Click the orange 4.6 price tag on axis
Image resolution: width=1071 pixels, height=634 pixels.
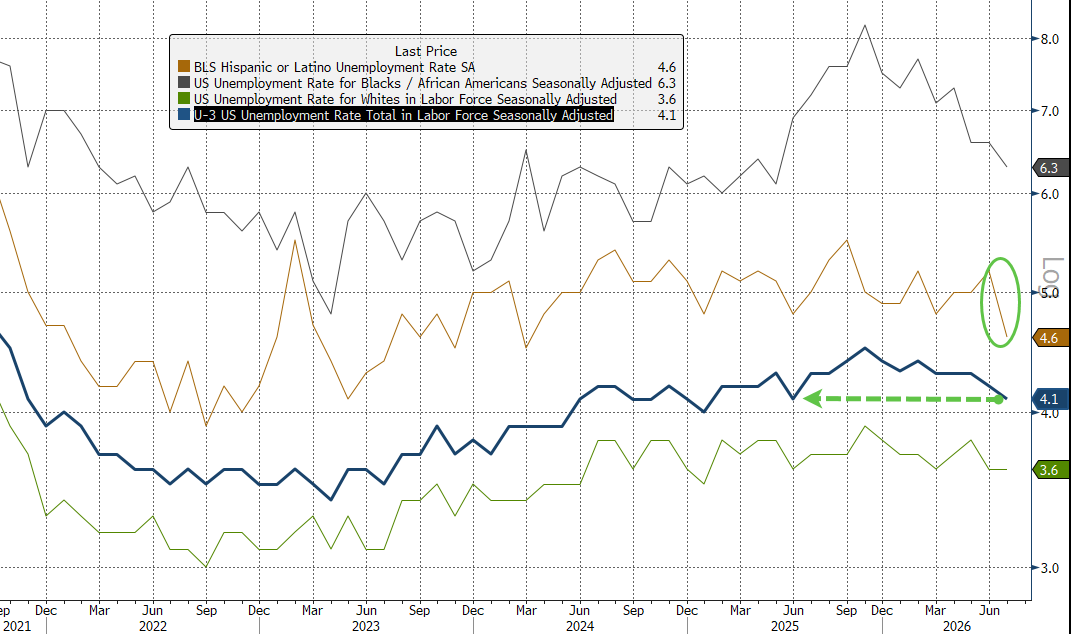coord(1047,338)
